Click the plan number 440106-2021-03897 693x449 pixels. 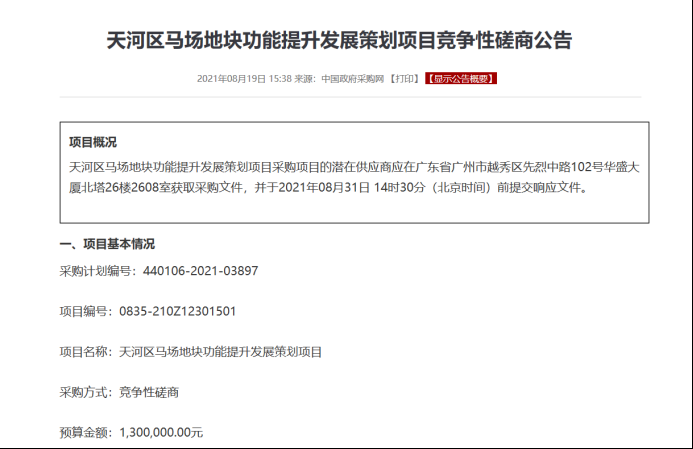pyautogui.click(x=201, y=271)
